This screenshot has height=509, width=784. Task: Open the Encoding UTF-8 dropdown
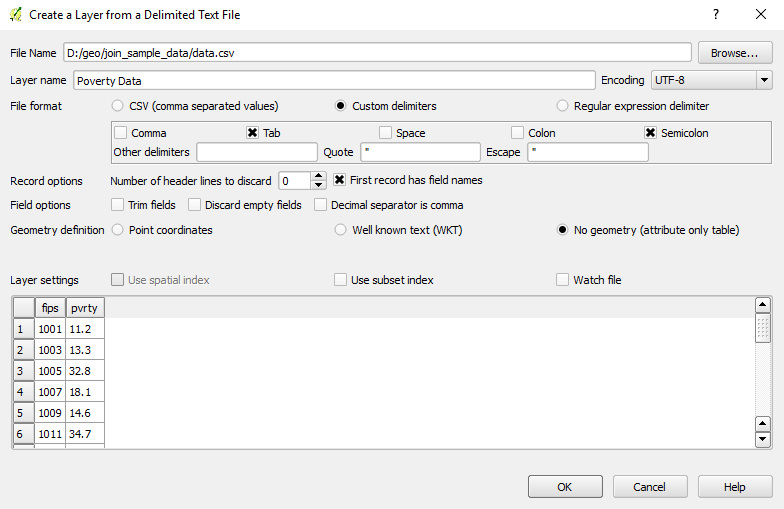[712, 80]
